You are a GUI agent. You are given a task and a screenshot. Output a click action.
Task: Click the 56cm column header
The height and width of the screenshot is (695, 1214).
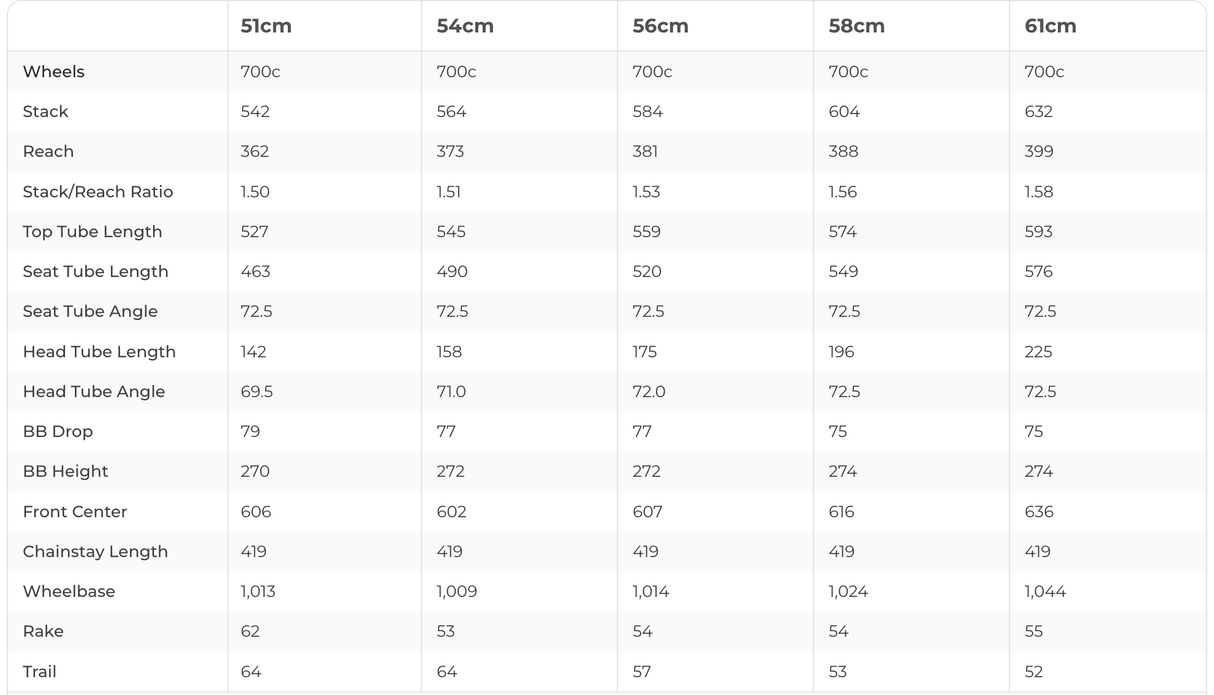[660, 26]
